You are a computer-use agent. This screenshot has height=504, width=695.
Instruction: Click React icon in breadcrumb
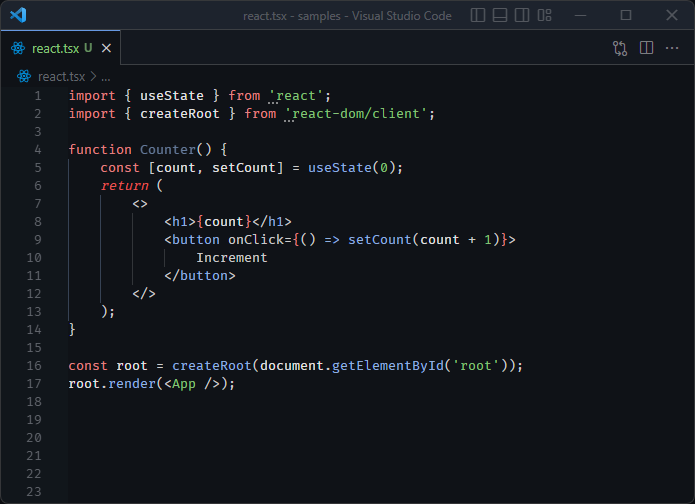click(x=24, y=76)
